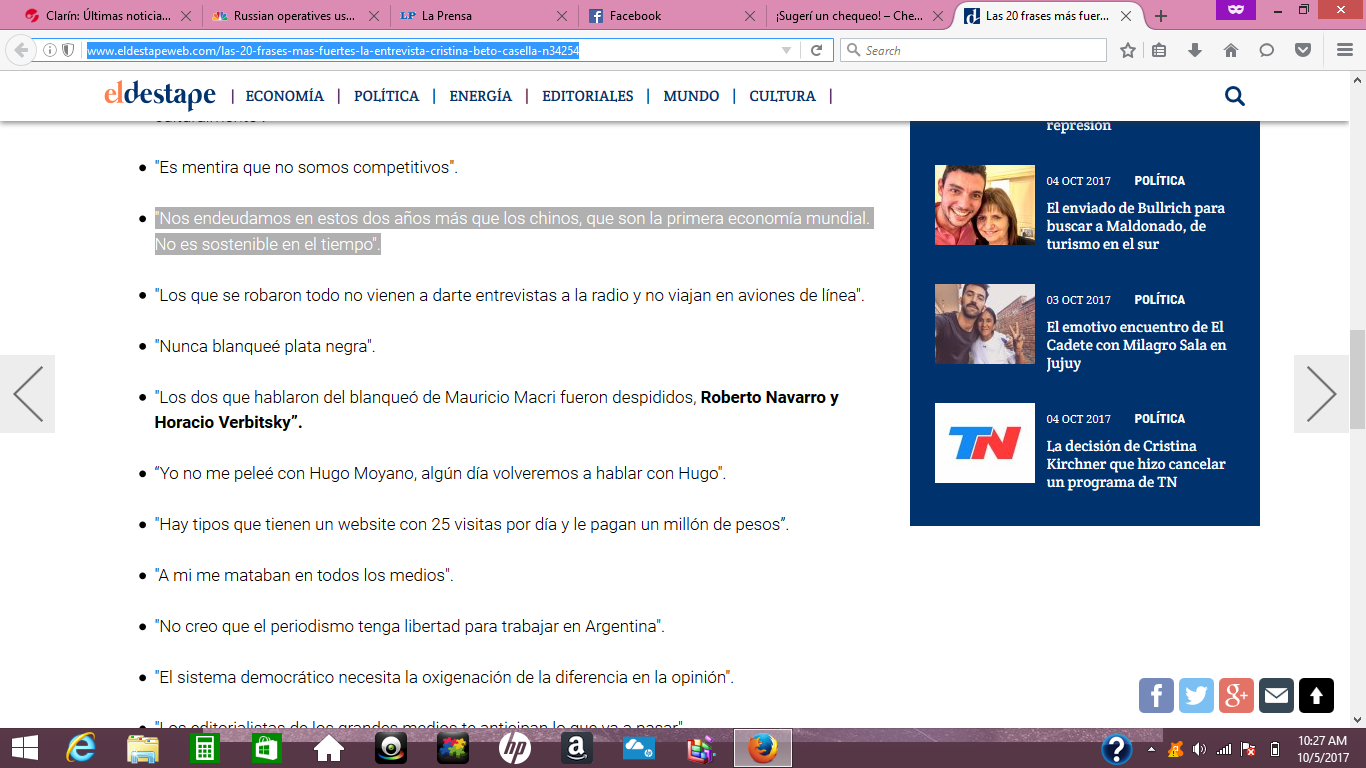The image size is (1366, 768).
Task: Click the page vertical scrollbar thumb
Action: click(x=1357, y=378)
